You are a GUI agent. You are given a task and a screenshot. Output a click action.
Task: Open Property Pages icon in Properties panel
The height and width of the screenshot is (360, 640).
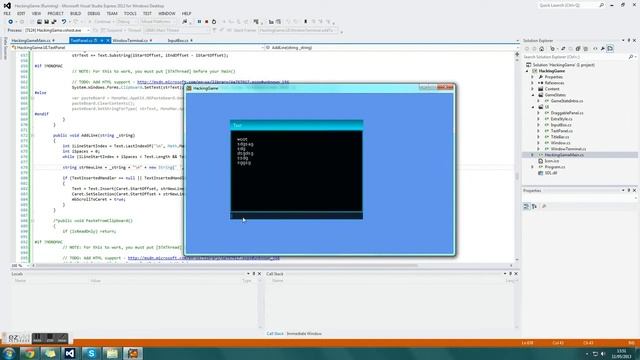click(544, 206)
